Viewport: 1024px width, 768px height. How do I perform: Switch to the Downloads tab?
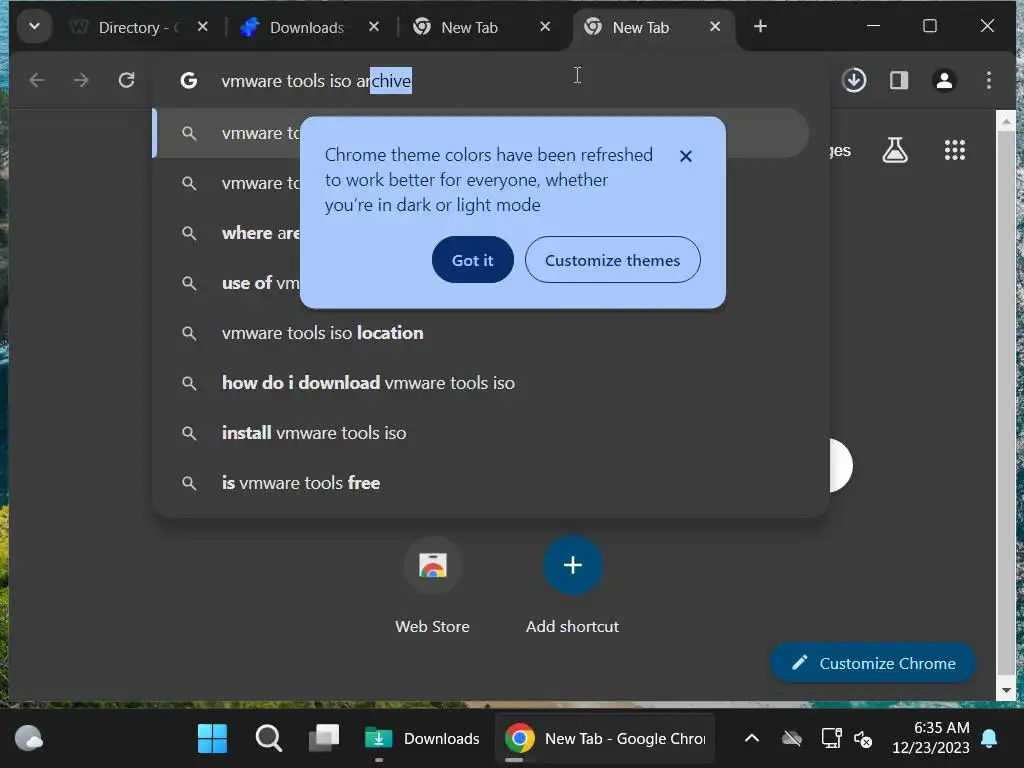pos(308,27)
